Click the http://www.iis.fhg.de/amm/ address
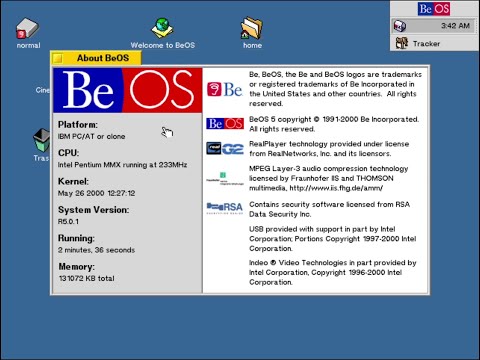This screenshot has width=480, height=360. (336, 188)
